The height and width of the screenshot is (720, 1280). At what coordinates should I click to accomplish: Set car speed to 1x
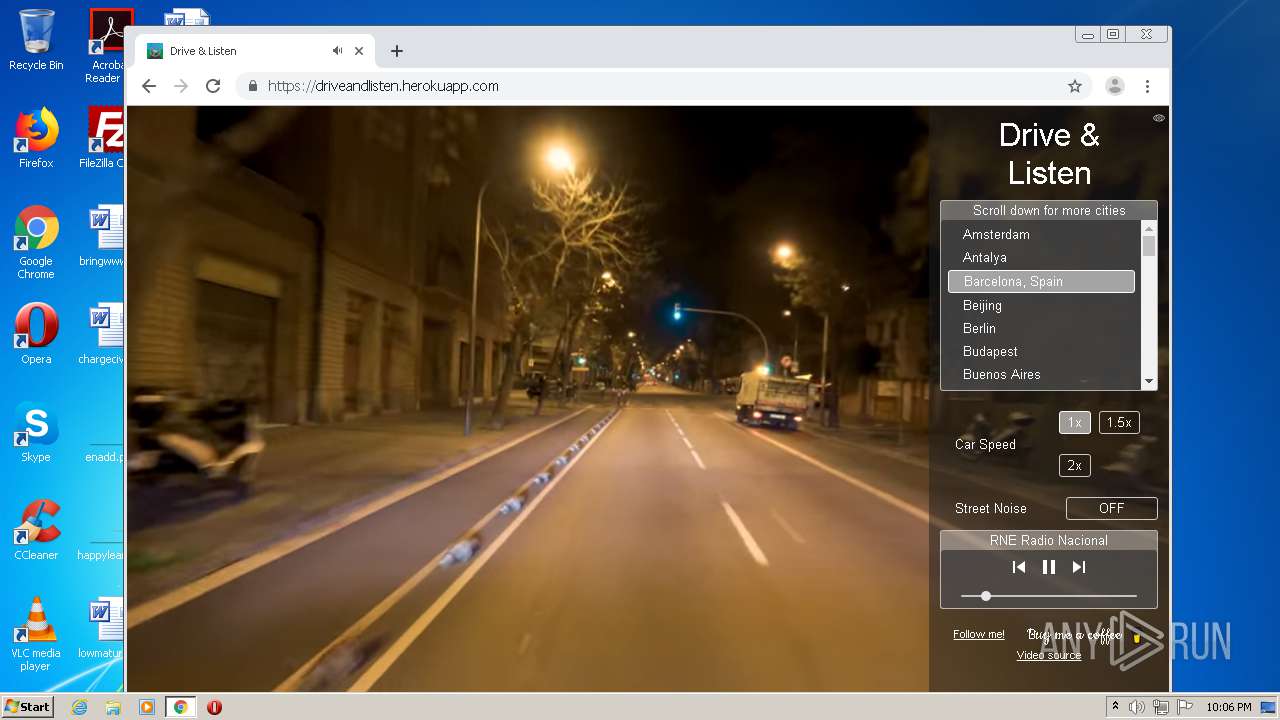point(1075,423)
